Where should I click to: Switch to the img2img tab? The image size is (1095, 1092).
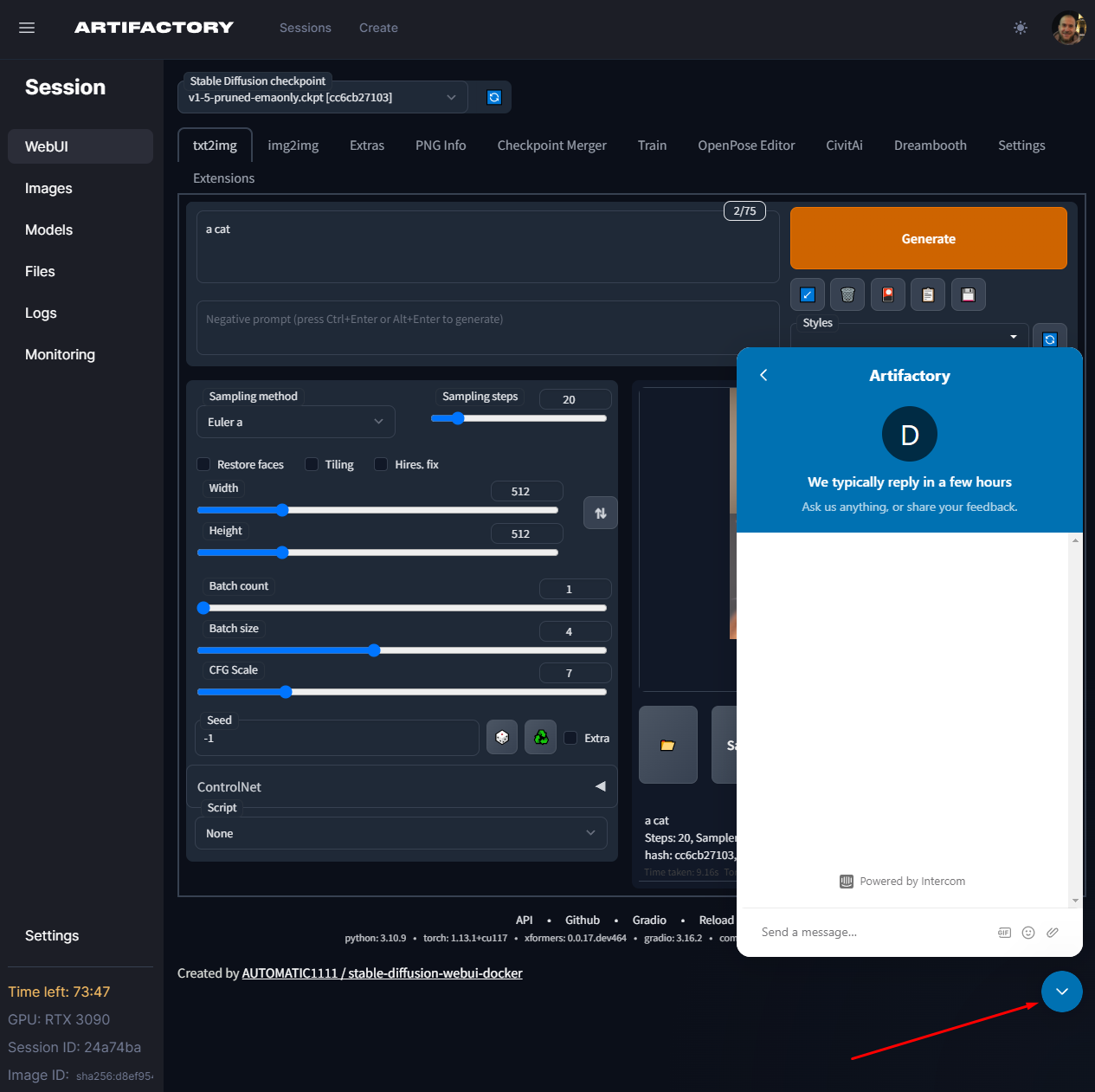[x=293, y=145]
